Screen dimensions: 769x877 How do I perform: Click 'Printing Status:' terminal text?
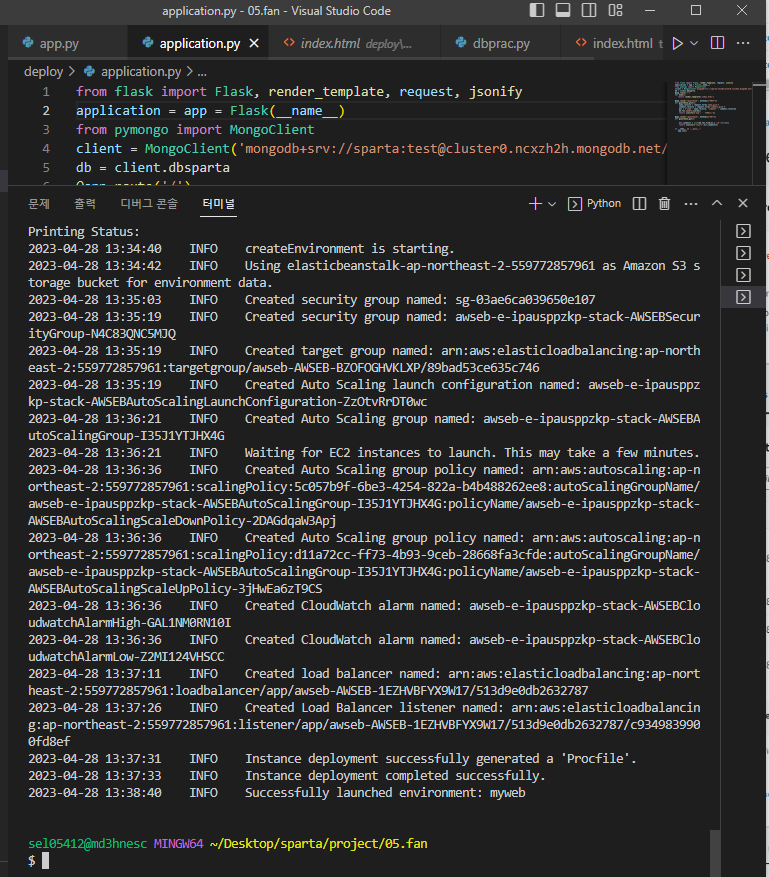pyautogui.click(x=84, y=232)
